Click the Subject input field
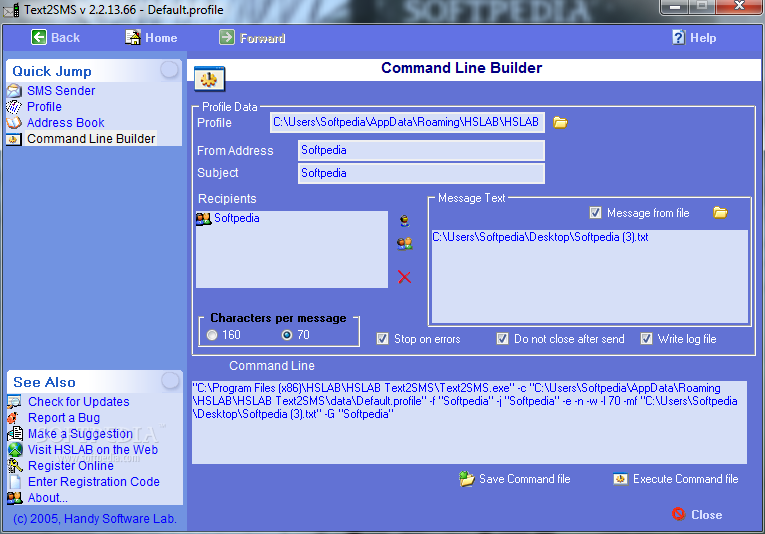 tap(421, 173)
